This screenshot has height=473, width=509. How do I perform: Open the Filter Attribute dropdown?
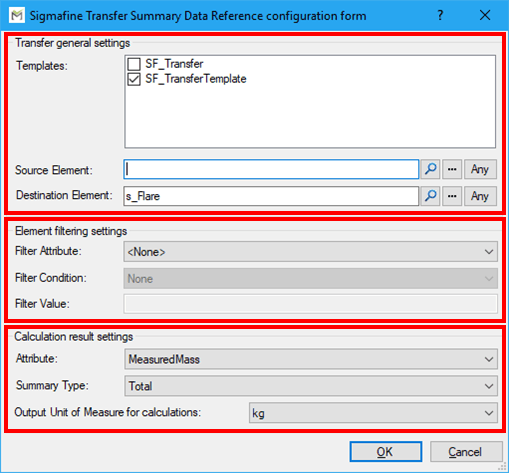click(x=311, y=252)
